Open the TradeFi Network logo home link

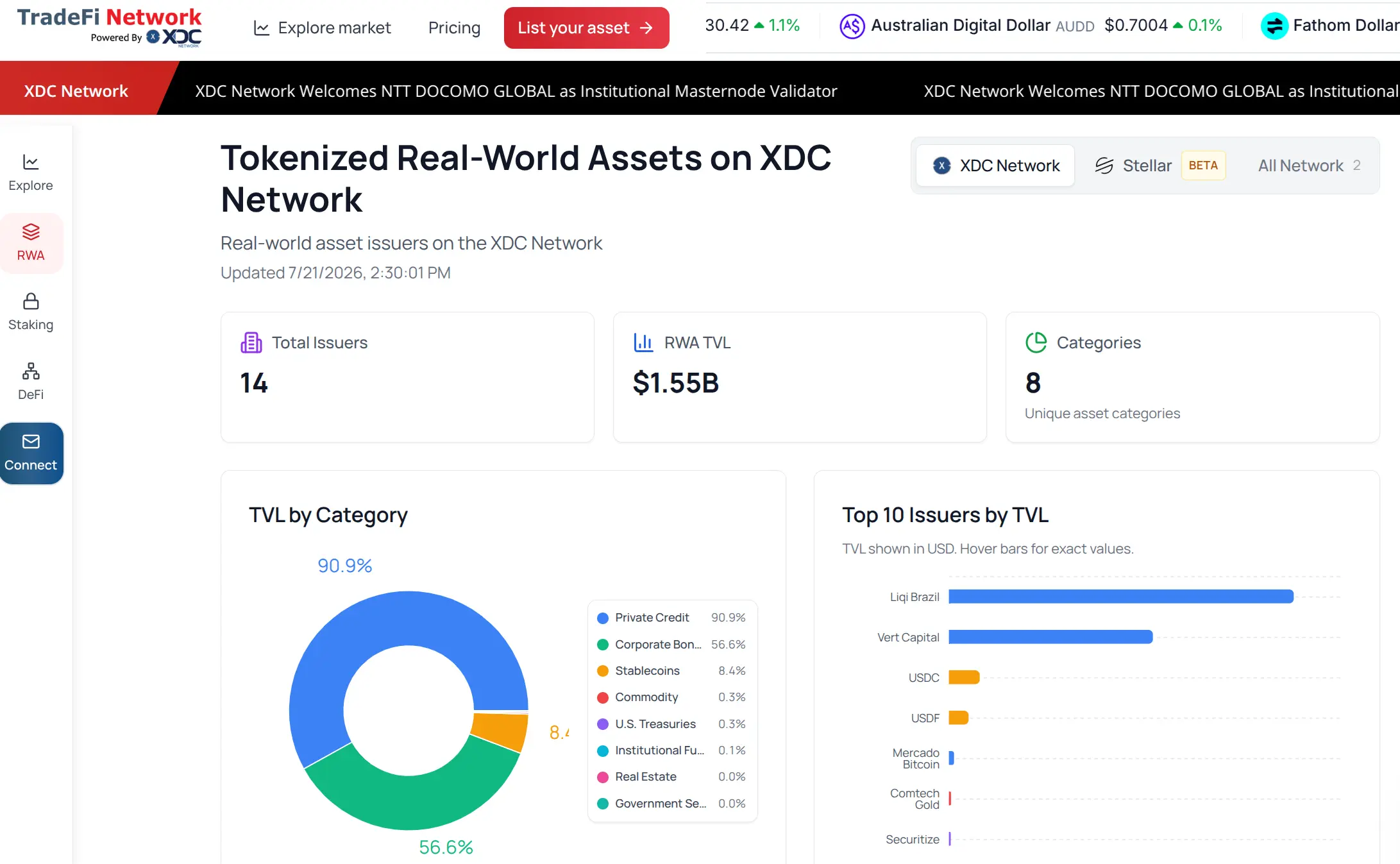pyautogui.click(x=109, y=27)
